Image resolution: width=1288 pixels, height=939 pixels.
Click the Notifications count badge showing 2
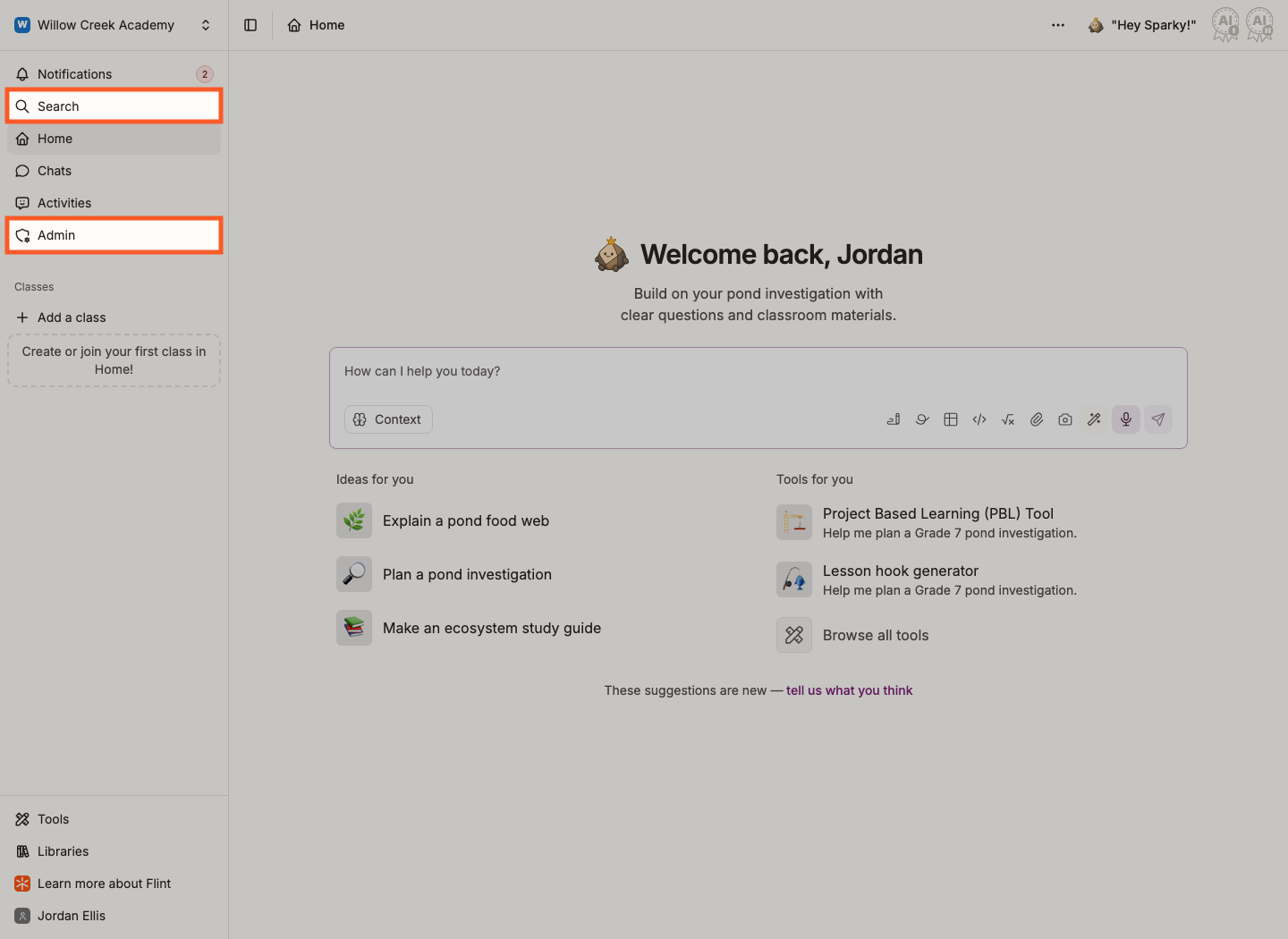pyautogui.click(x=205, y=74)
